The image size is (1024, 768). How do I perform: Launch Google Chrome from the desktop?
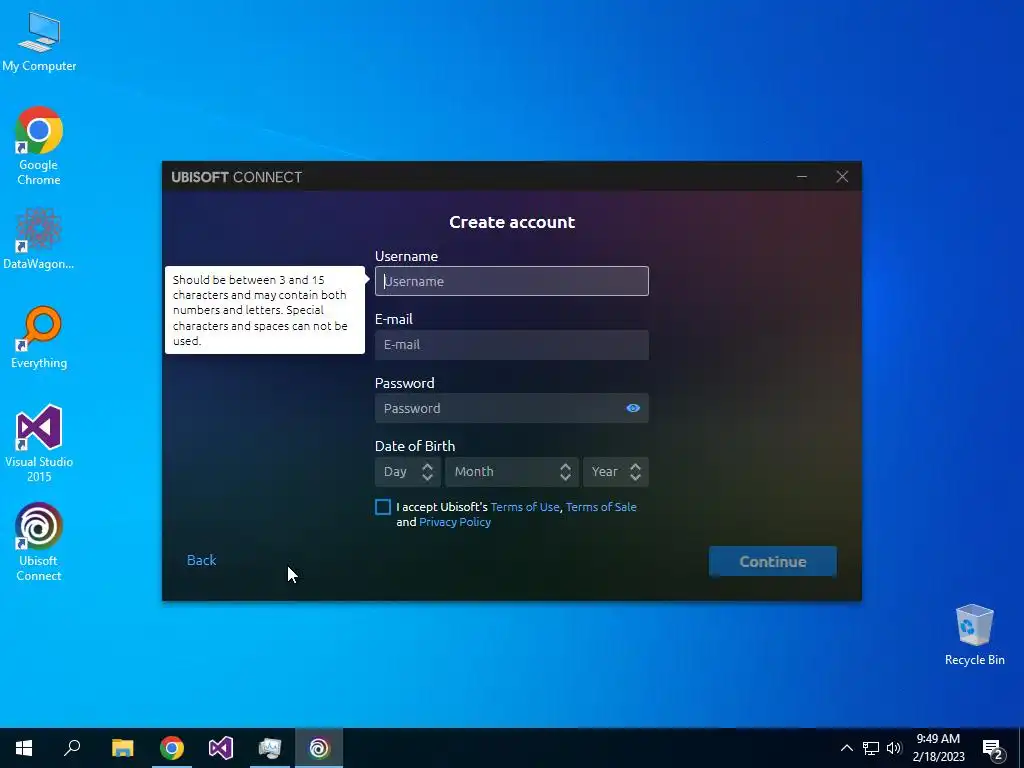coord(39,146)
